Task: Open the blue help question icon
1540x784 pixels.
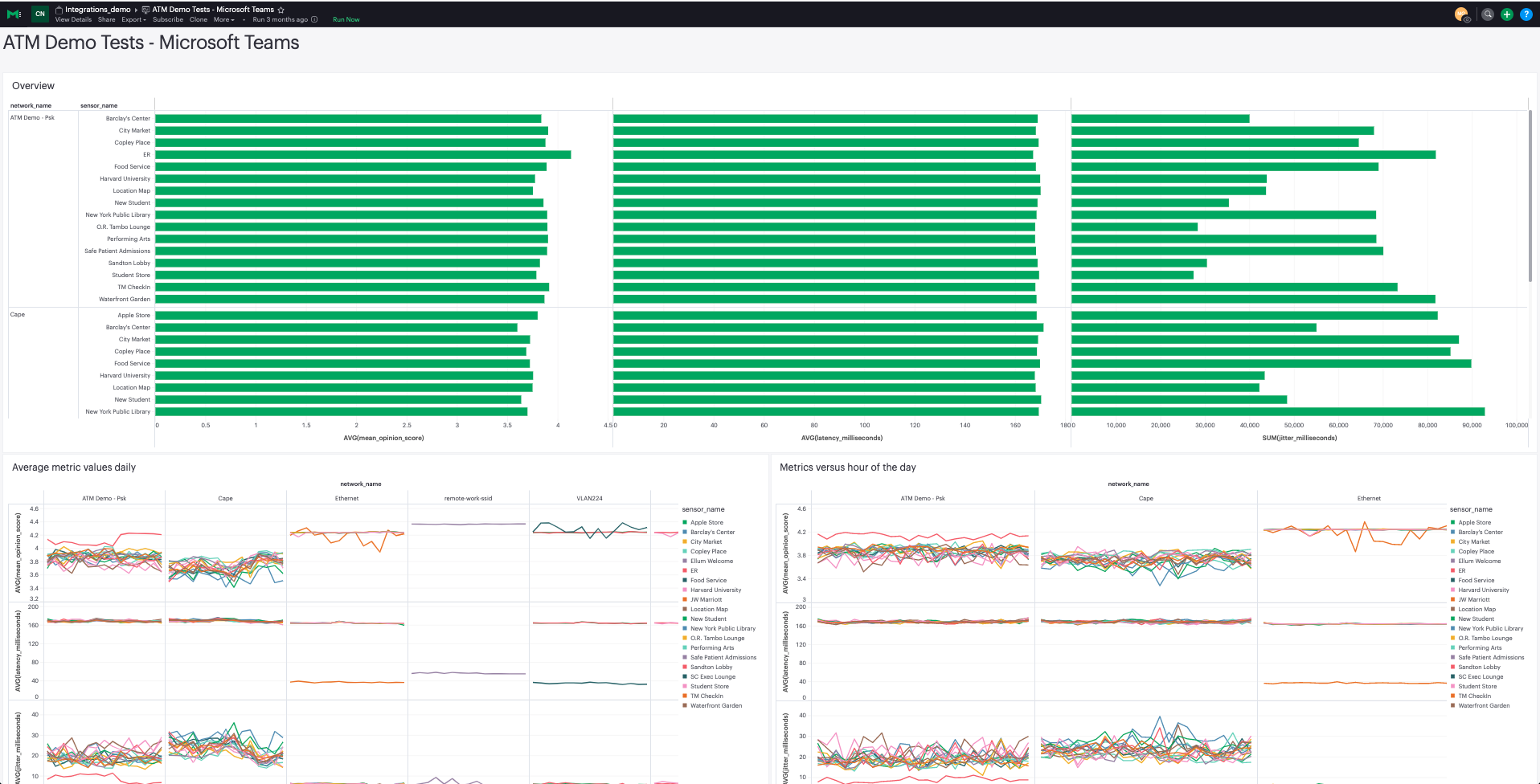Action: [1526, 14]
